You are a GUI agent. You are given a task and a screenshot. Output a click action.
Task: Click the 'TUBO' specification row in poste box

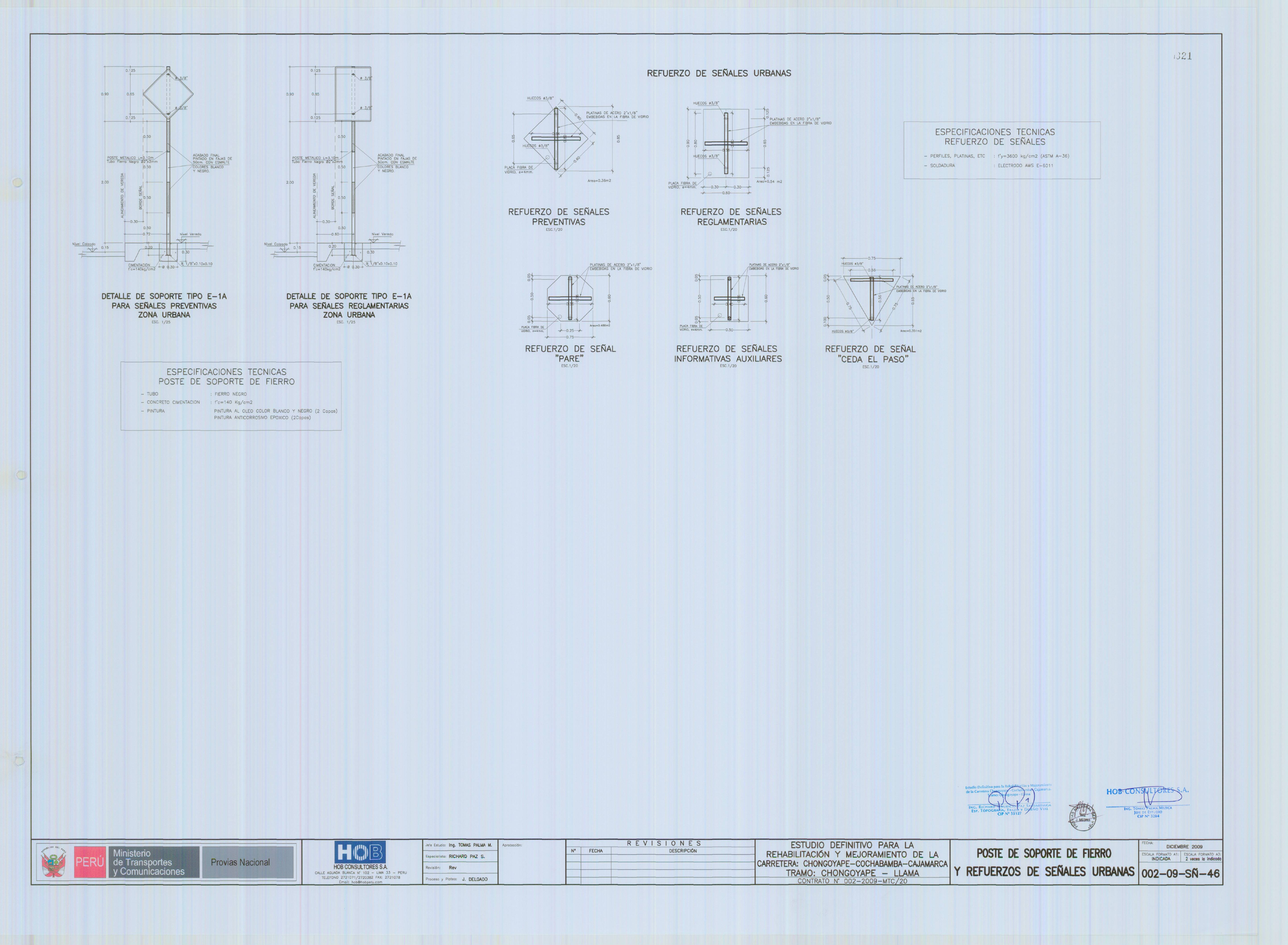coord(194,394)
